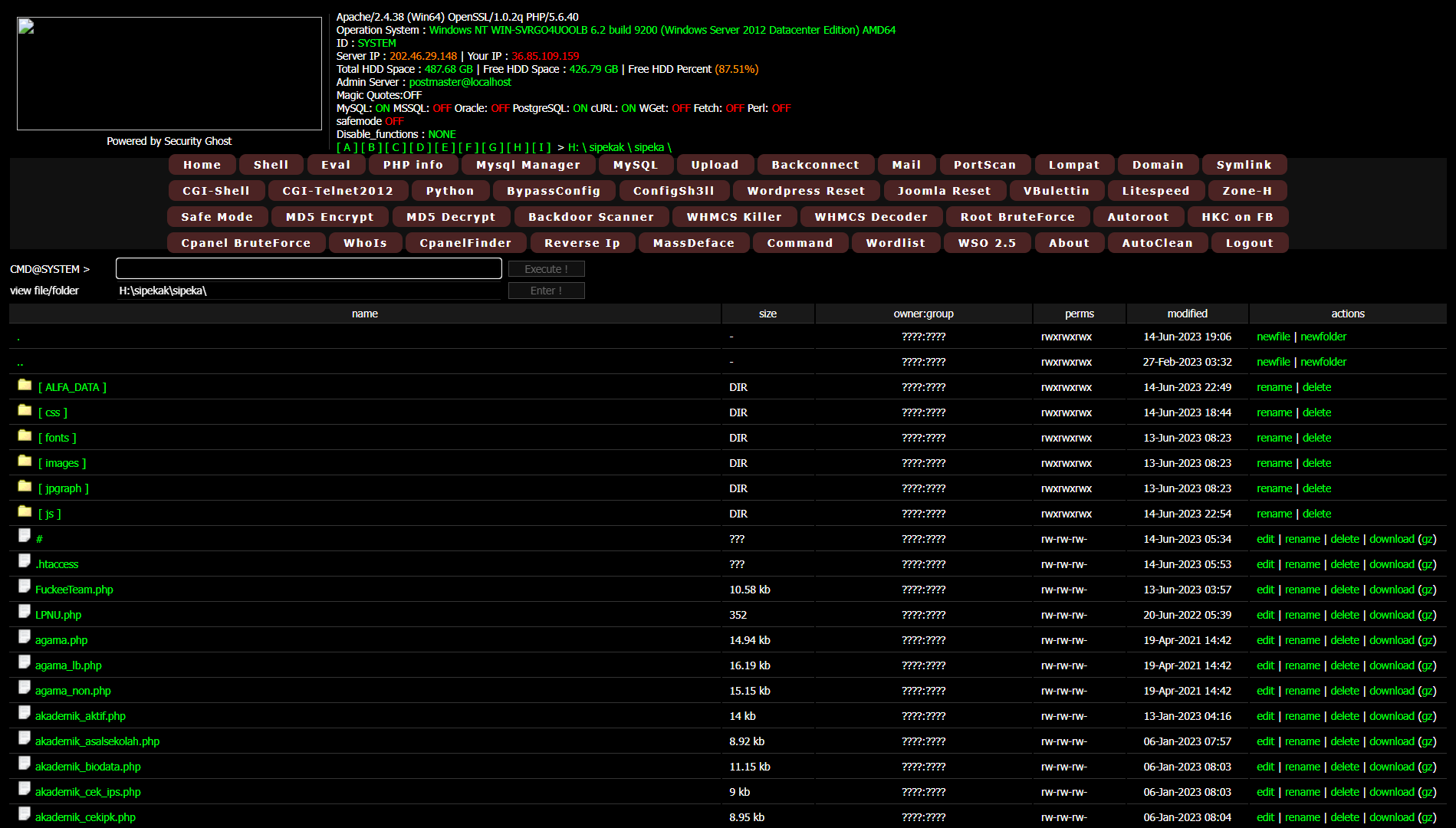Focus the view file/folder path field

point(309,291)
